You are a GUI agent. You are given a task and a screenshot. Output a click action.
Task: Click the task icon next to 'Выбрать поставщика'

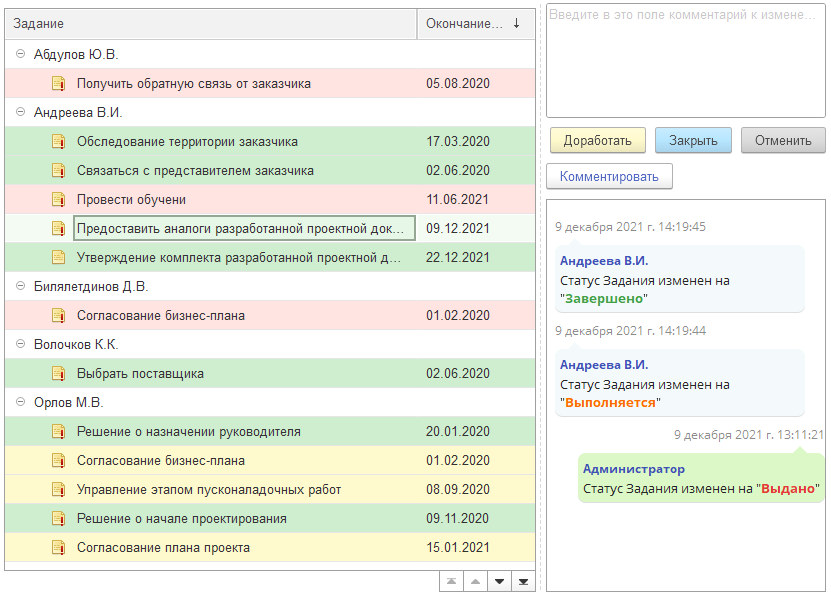coord(59,374)
